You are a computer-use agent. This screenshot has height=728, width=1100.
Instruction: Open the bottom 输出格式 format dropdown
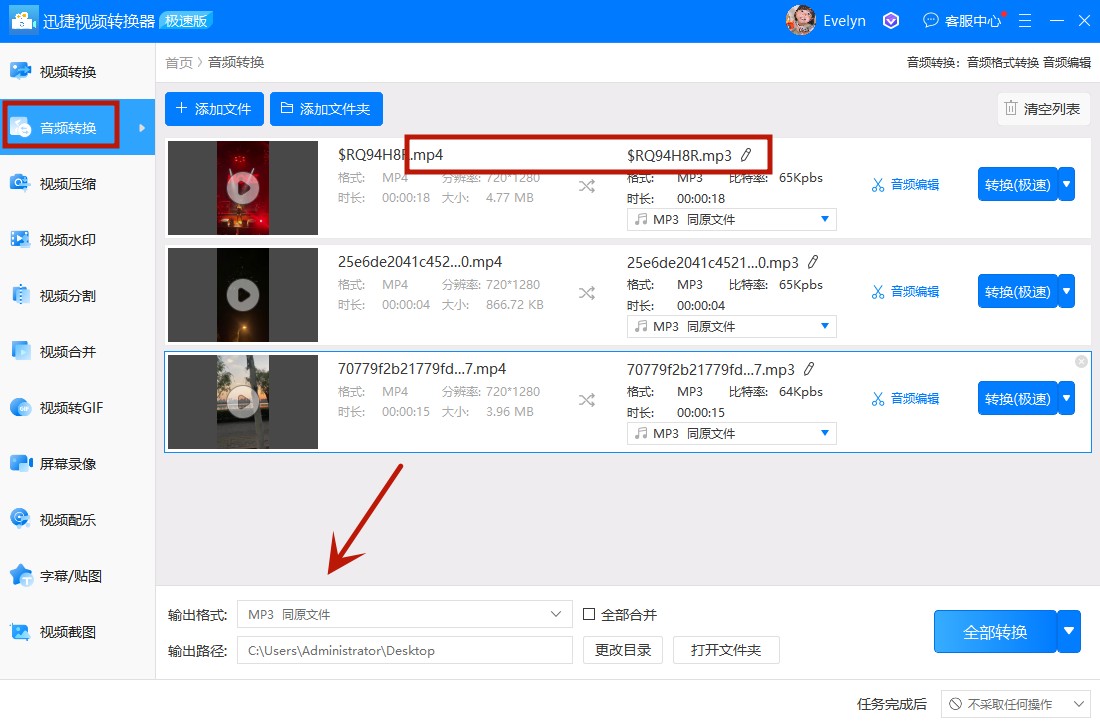pos(403,614)
